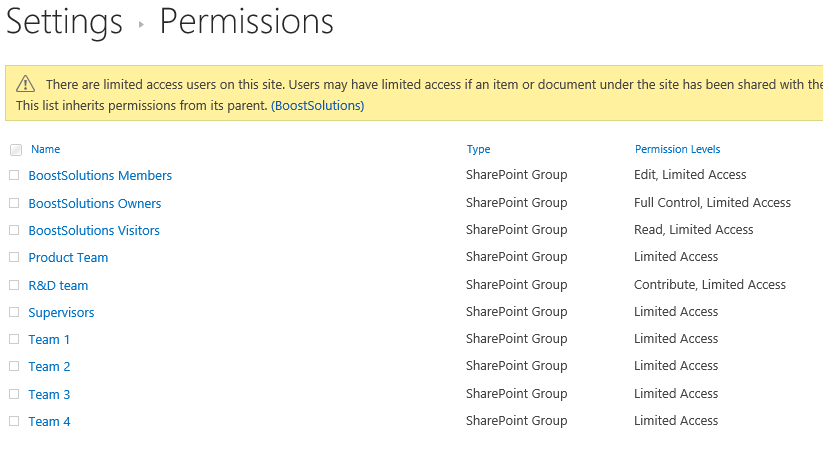Screen dimensions: 823x449
Task: Select the Product Team row checkbox
Action: point(14,257)
